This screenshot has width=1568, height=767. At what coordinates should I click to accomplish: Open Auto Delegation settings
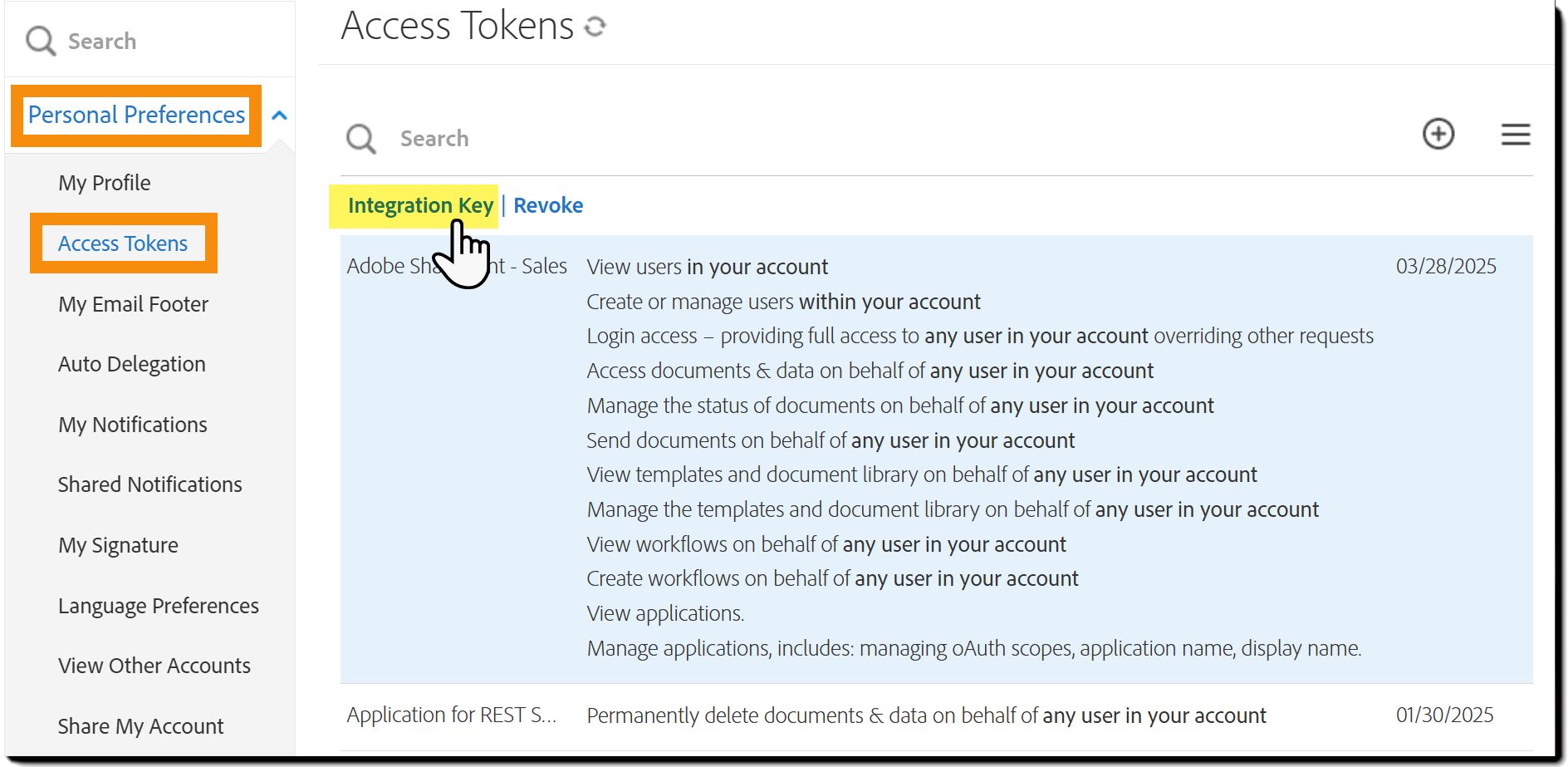131,364
